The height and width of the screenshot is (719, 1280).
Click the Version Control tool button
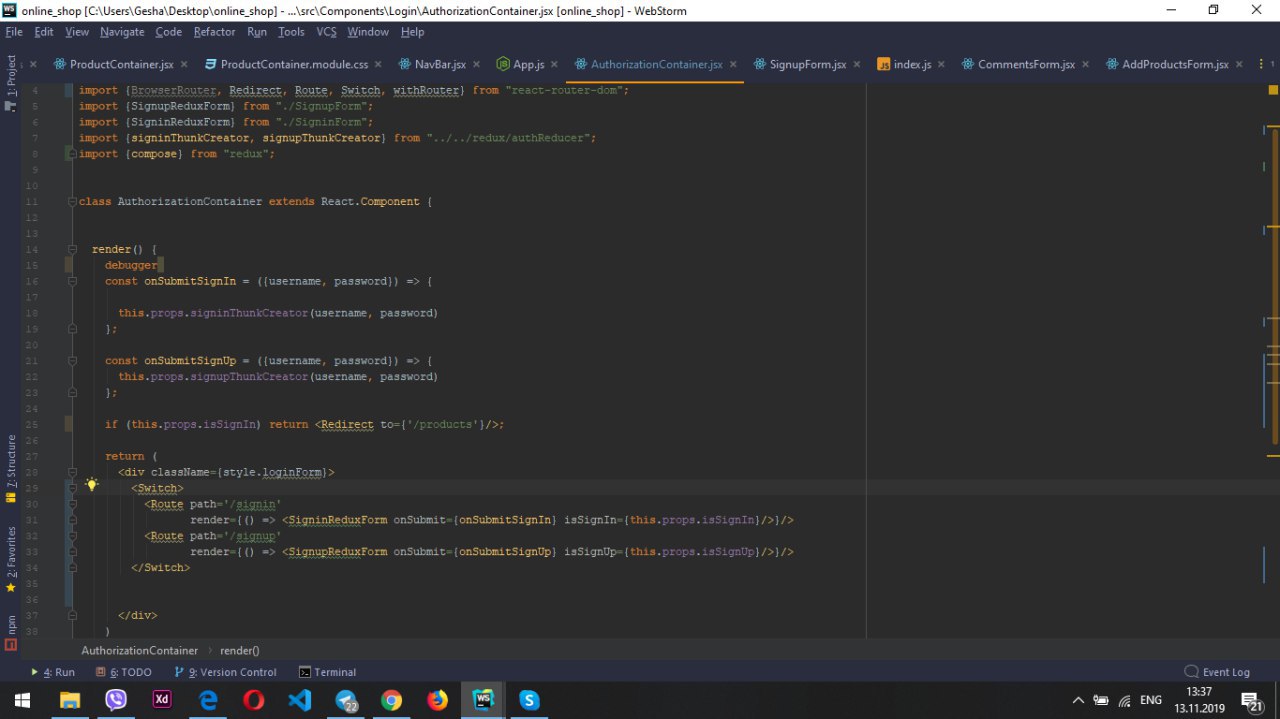(225, 672)
